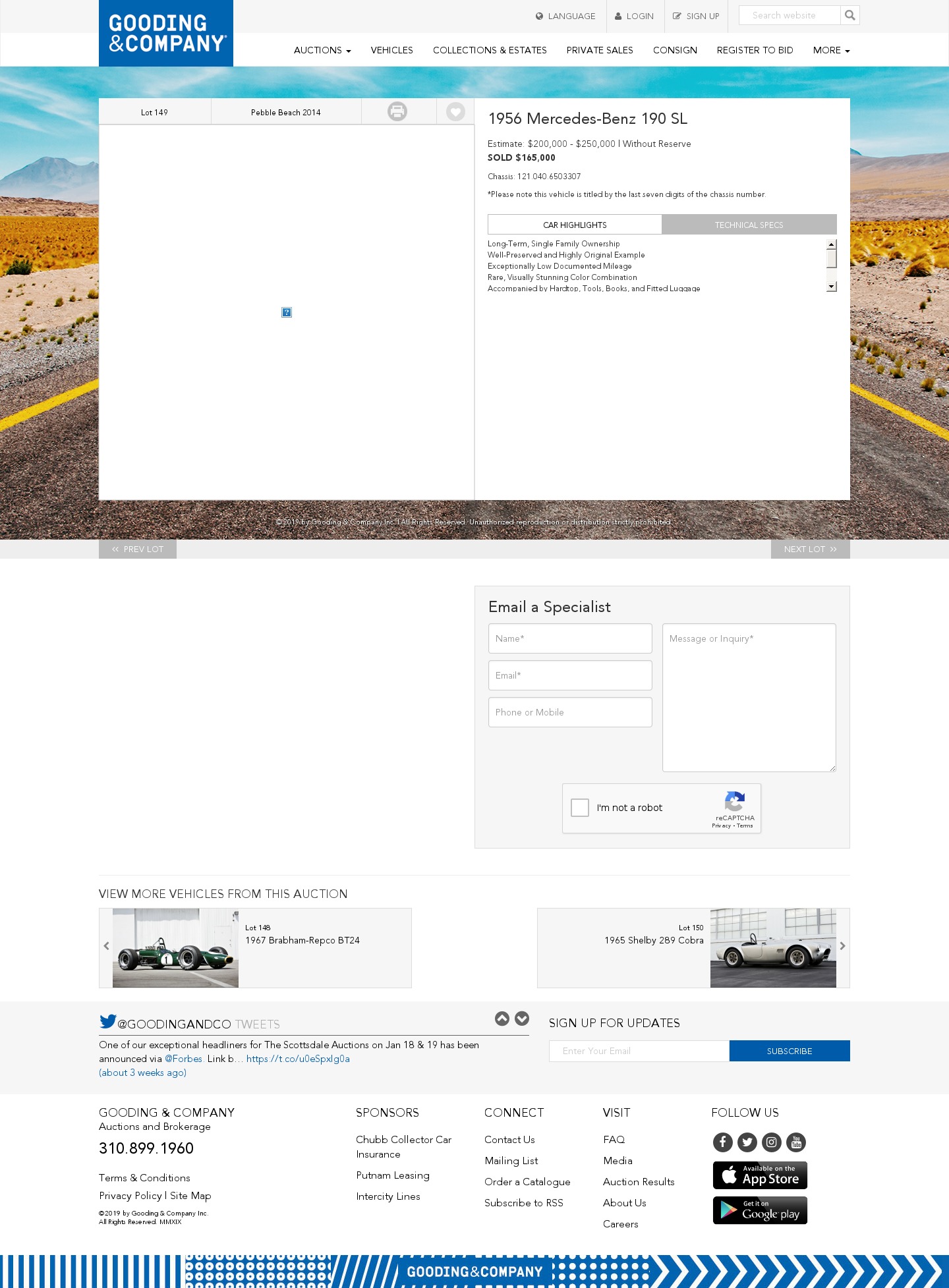
Task: Click the search magnifier icon
Action: [850, 15]
